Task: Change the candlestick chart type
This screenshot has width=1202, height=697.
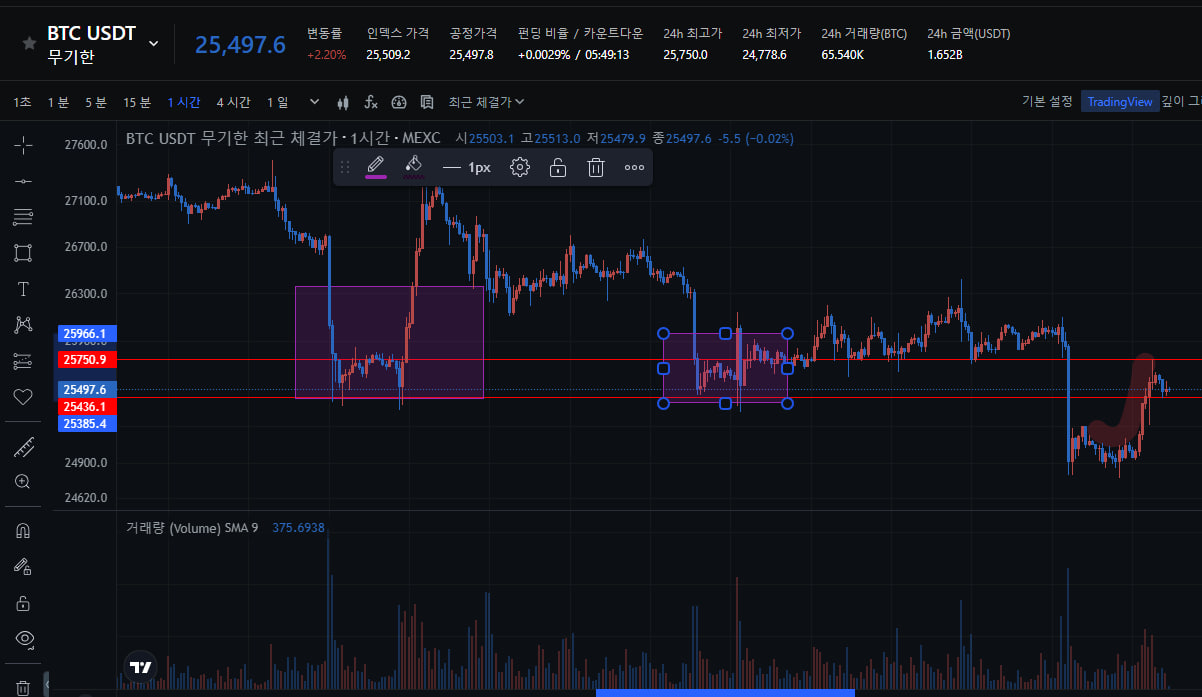Action: point(344,102)
